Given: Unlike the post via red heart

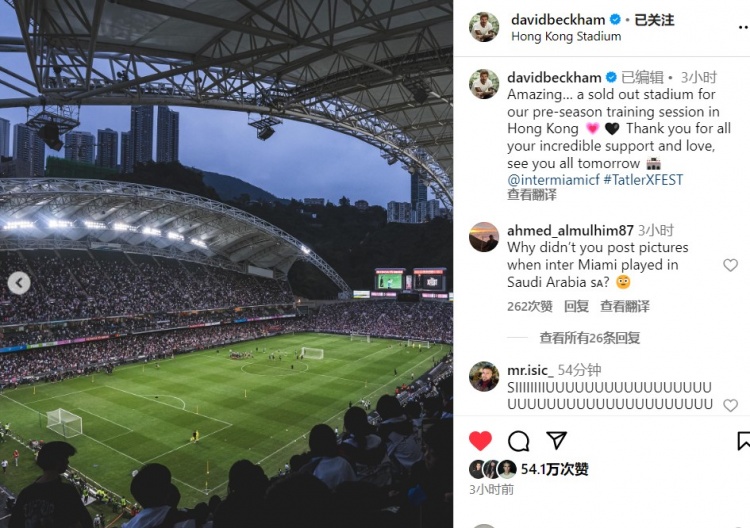Looking at the screenshot, I should [480, 440].
